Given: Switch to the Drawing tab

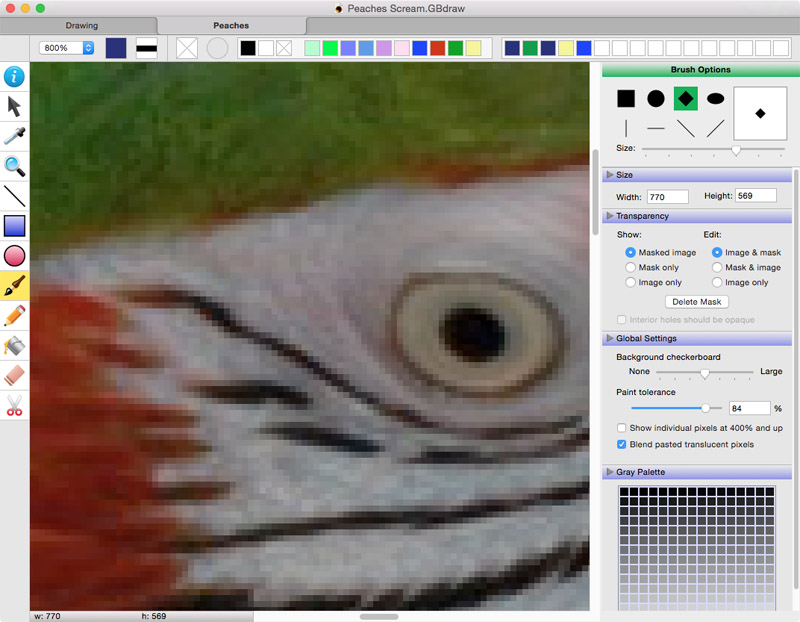Looking at the screenshot, I should [x=81, y=25].
